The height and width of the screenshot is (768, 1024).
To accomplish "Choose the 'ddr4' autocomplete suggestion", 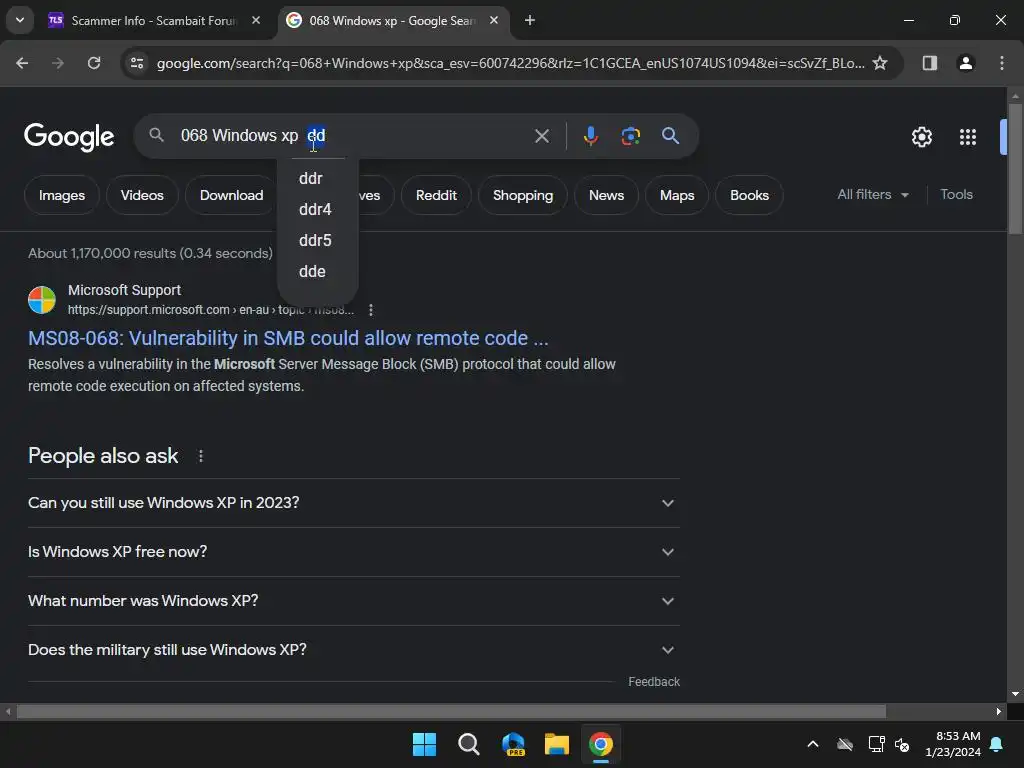I will point(317,210).
